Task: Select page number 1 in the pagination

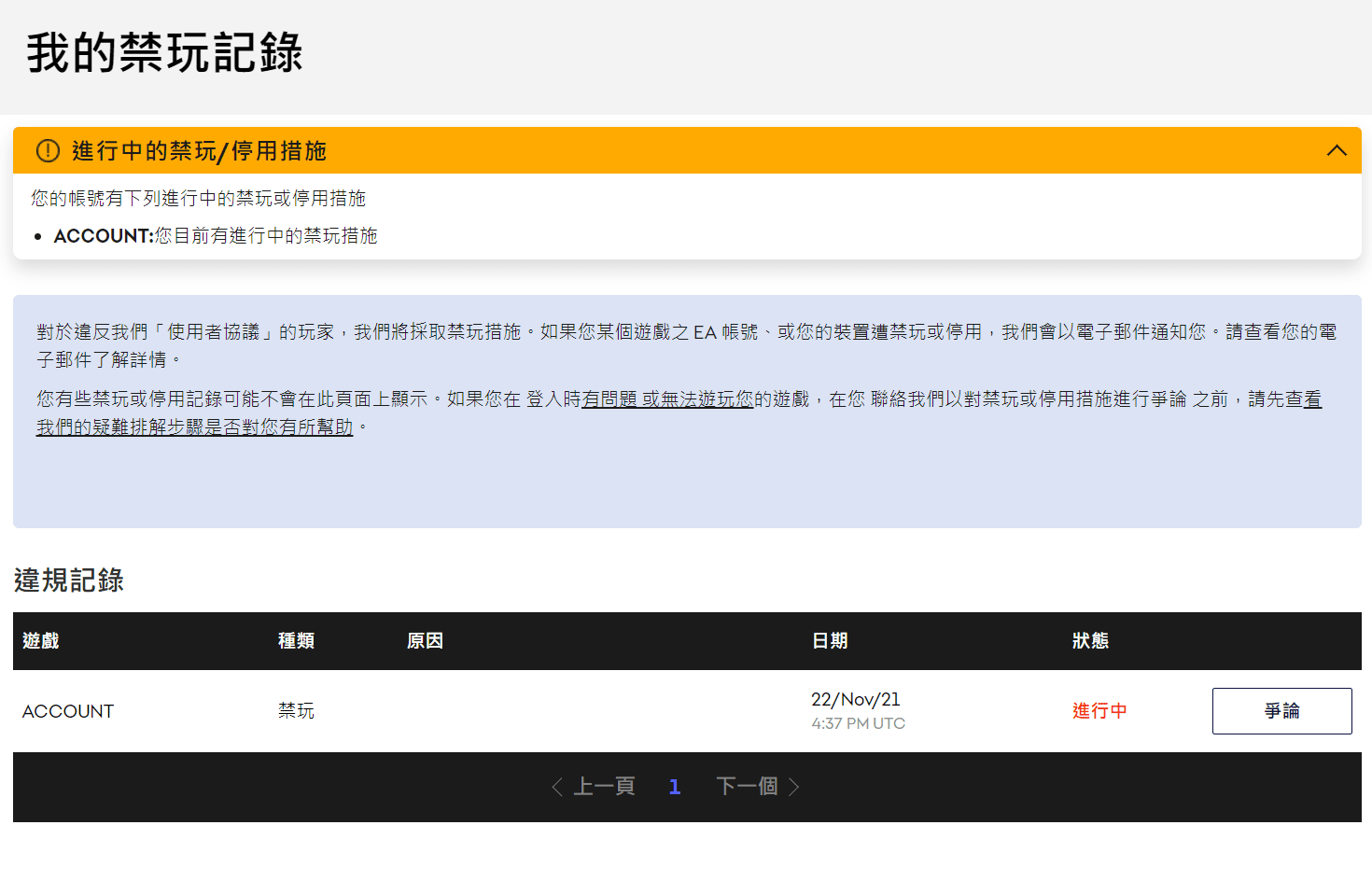Action: pyautogui.click(x=675, y=787)
